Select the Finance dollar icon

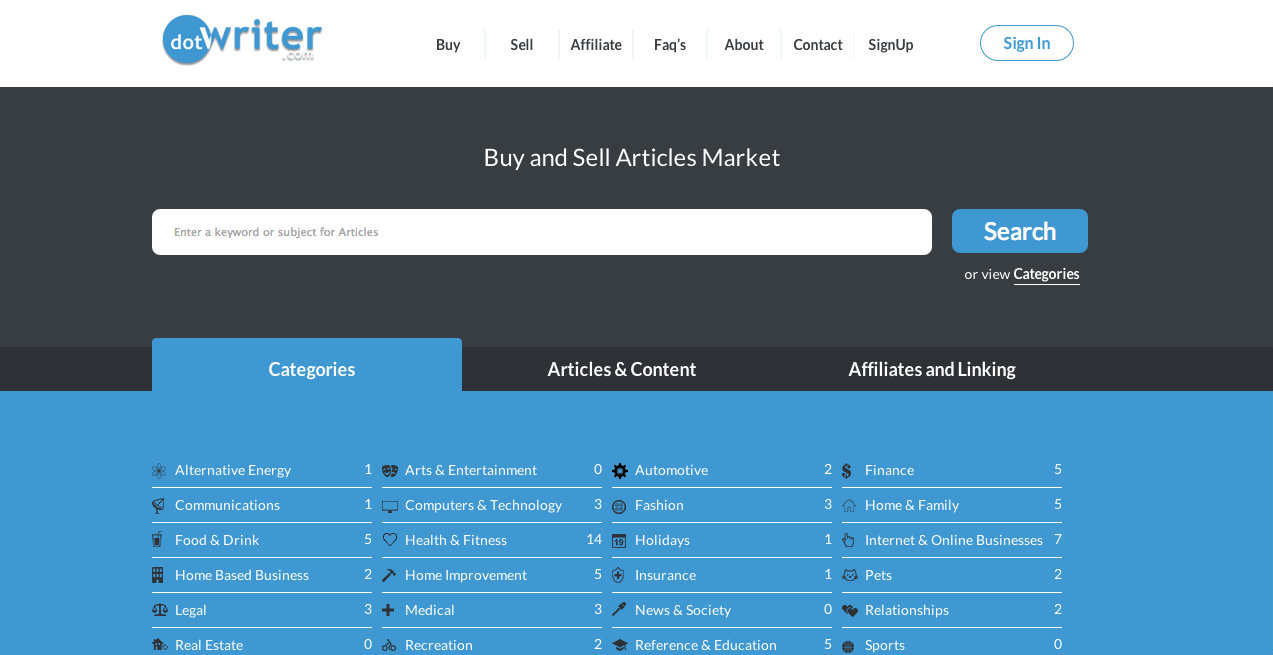[845, 469]
